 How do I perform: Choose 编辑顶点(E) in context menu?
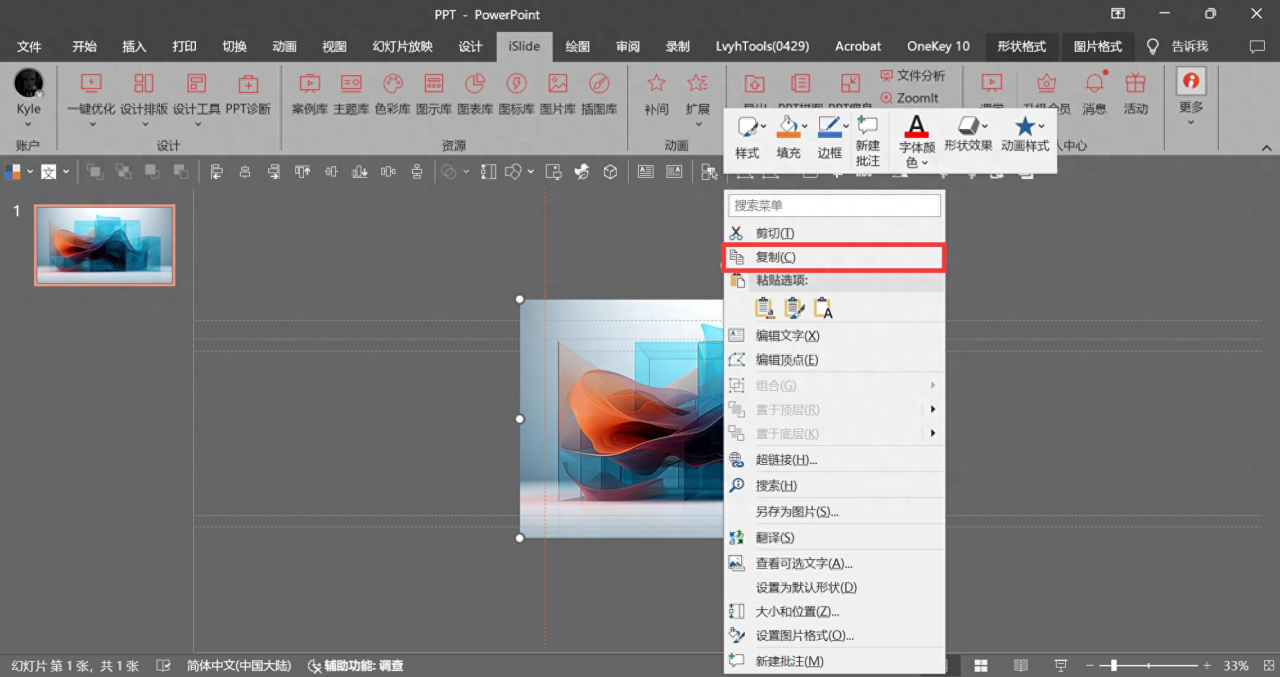click(835, 360)
